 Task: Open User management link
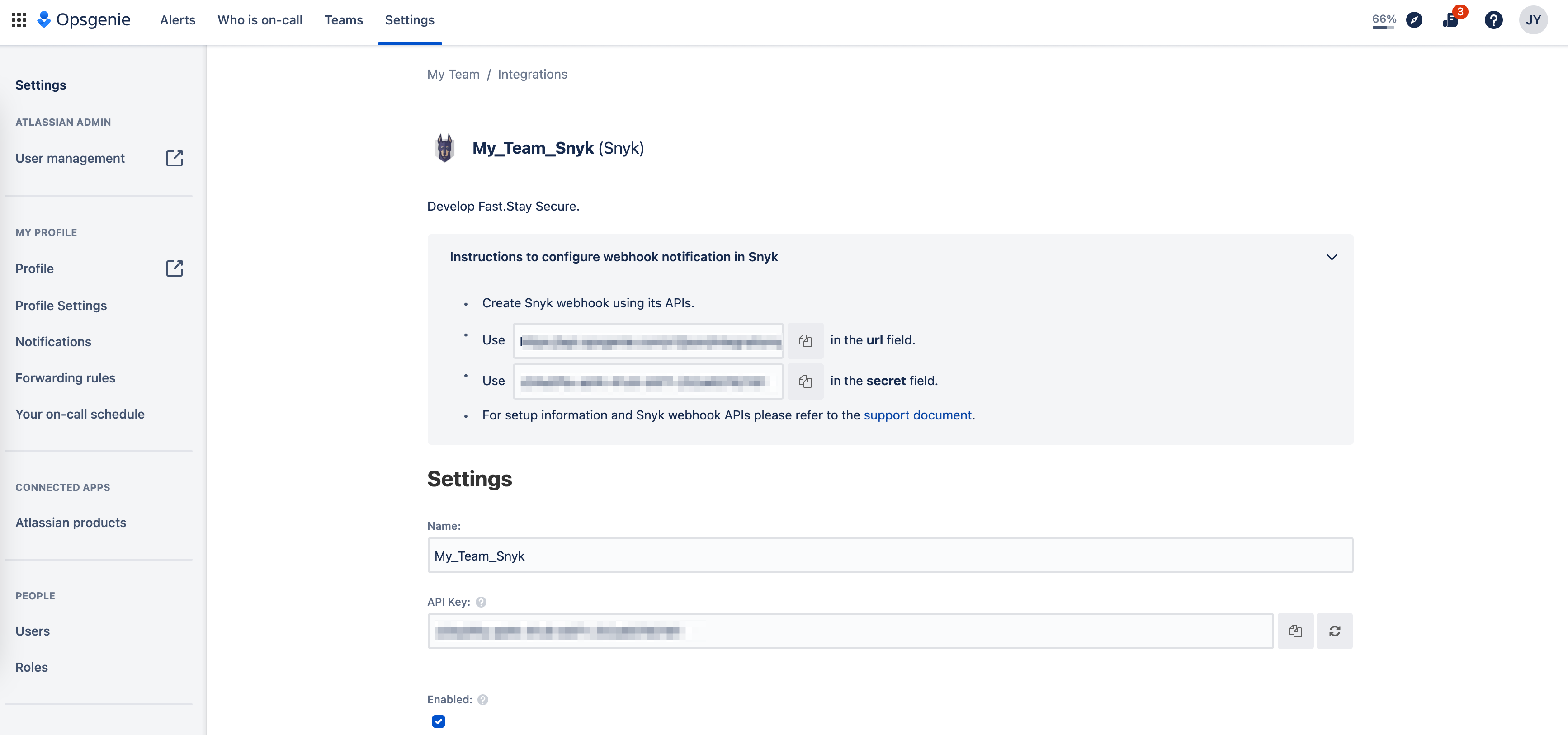pos(70,158)
